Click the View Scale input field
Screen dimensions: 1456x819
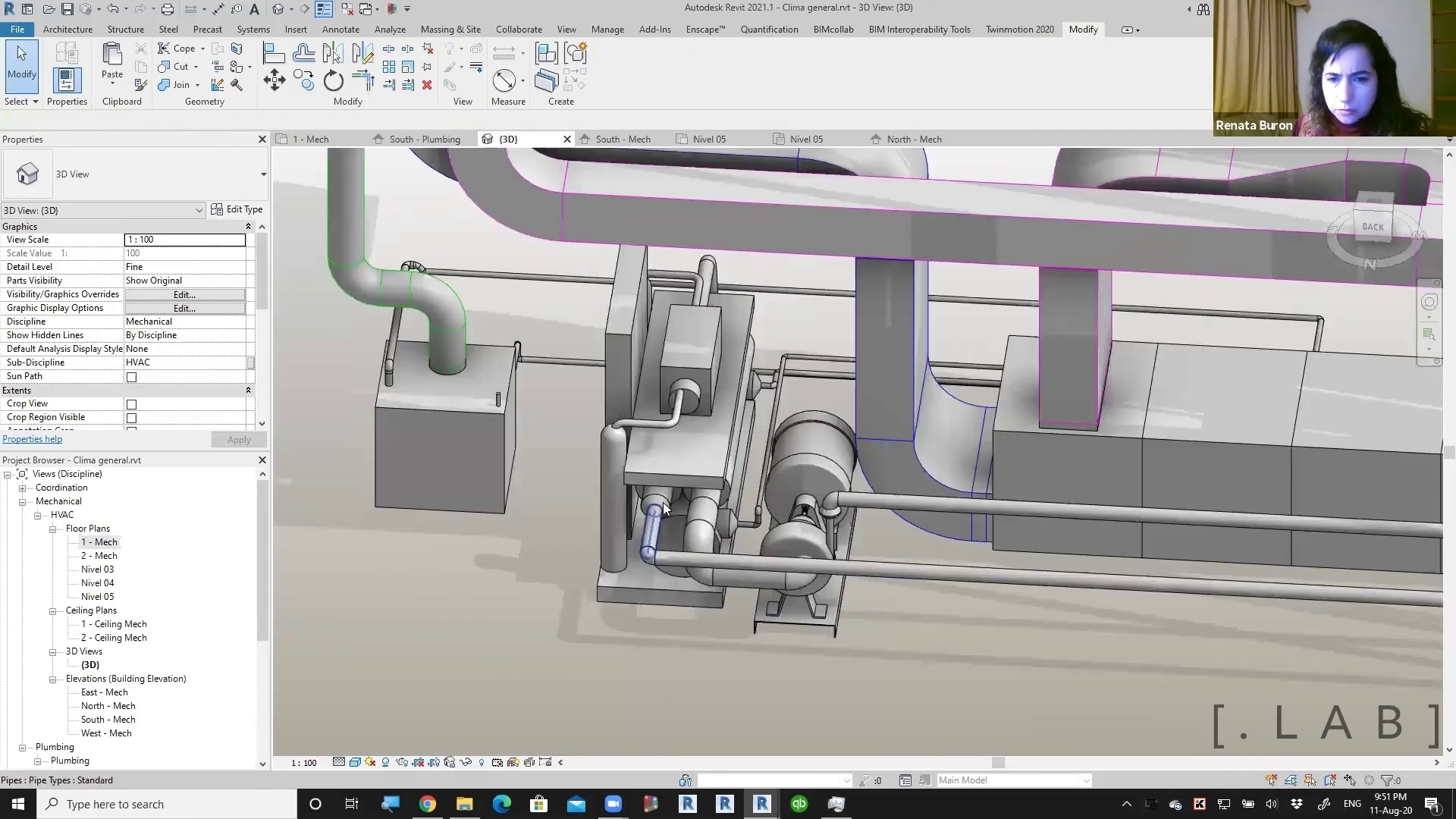(184, 240)
